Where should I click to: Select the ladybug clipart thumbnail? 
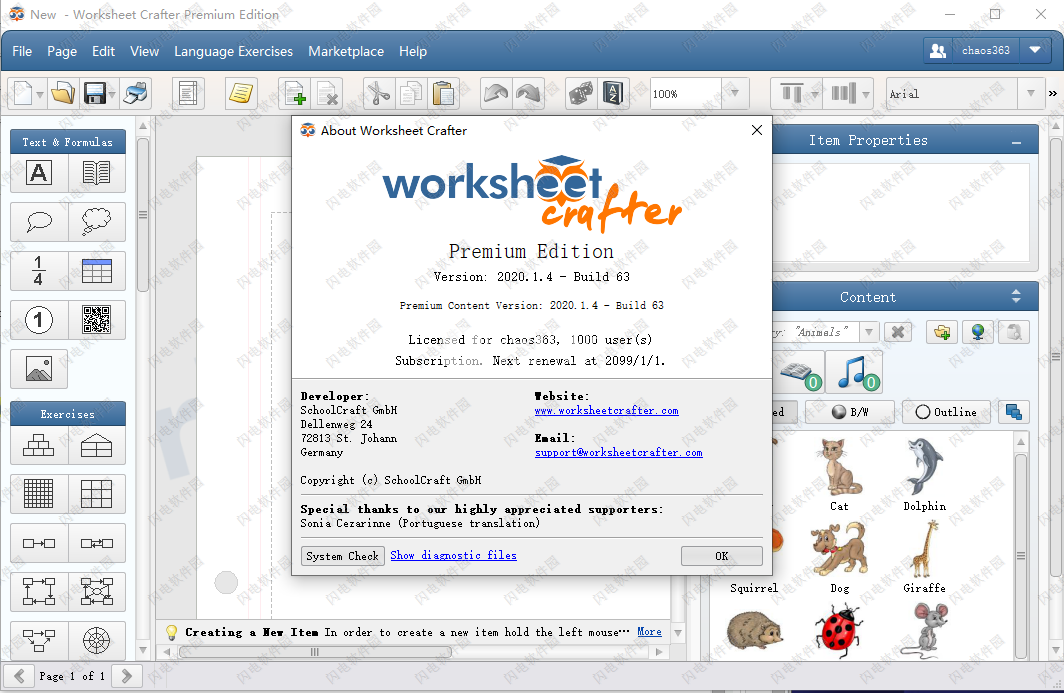(839, 630)
